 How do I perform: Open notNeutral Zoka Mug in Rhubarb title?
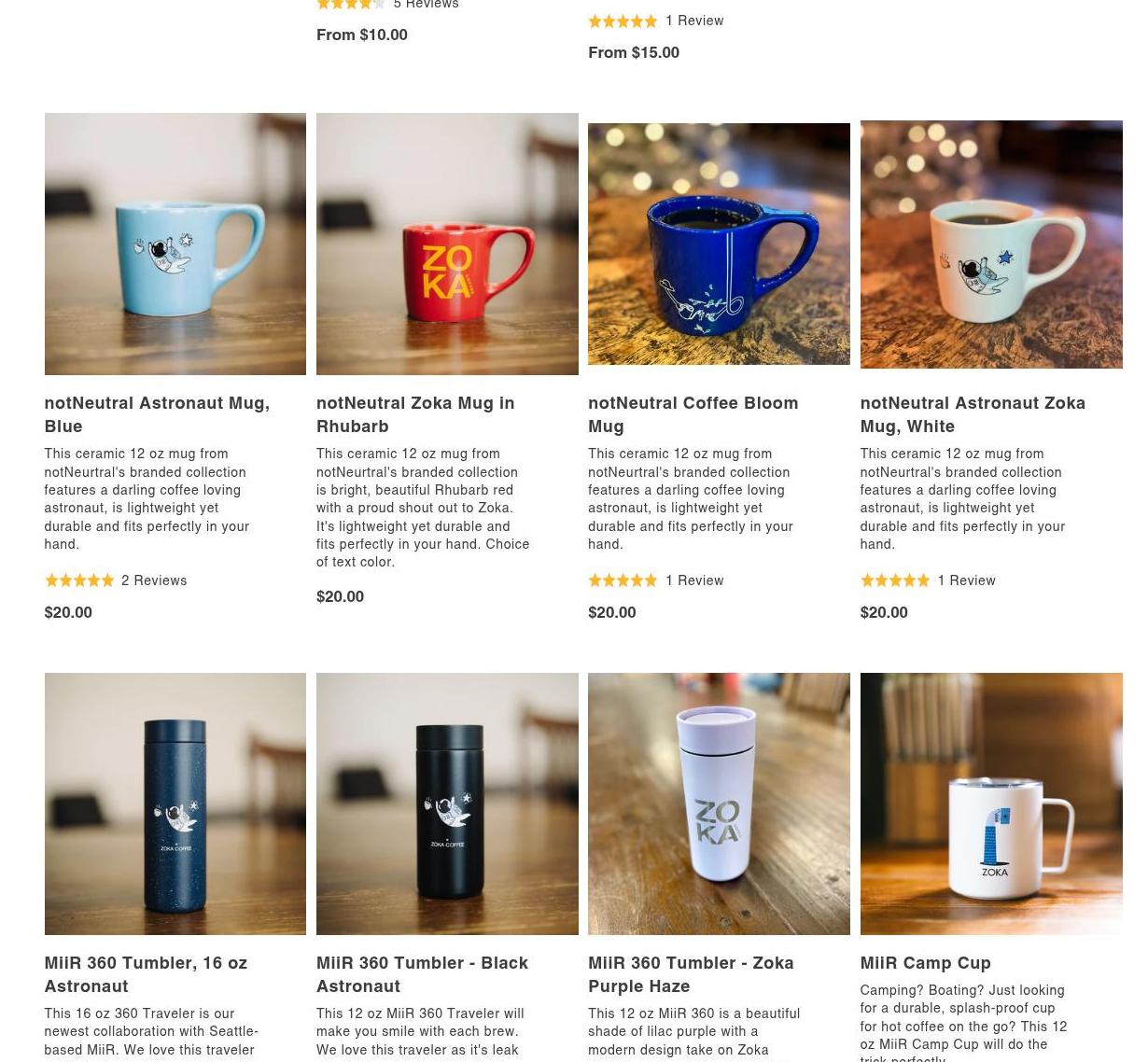tap(415, 414)
